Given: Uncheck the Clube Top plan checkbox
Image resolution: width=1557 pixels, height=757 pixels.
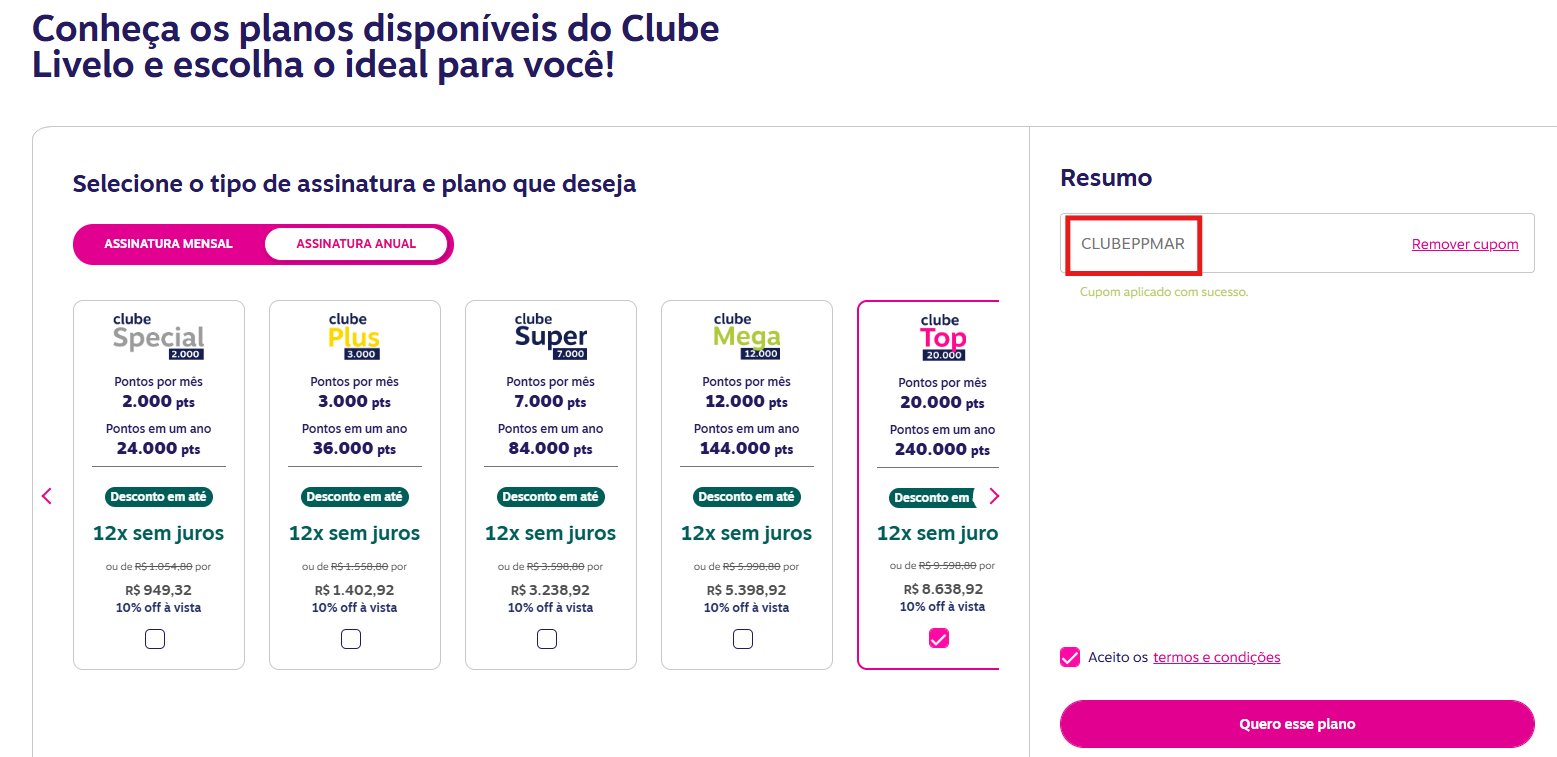Looking at the screenshot, I should [938, 638].
